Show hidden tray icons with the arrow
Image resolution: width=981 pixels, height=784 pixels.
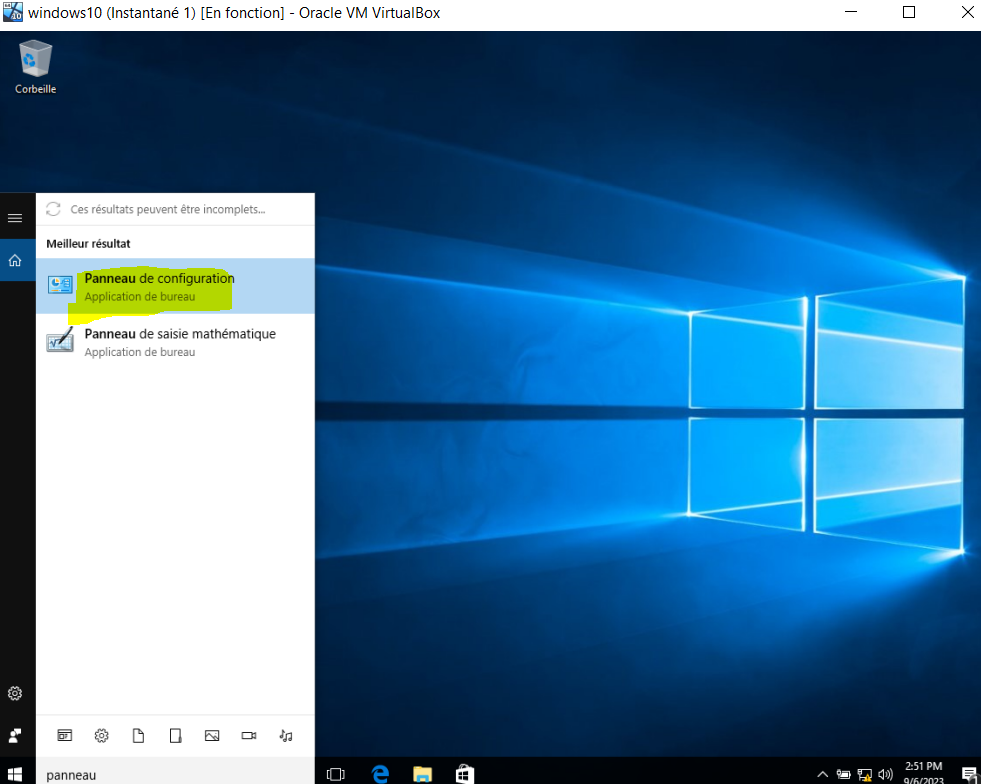coord(822,773)
